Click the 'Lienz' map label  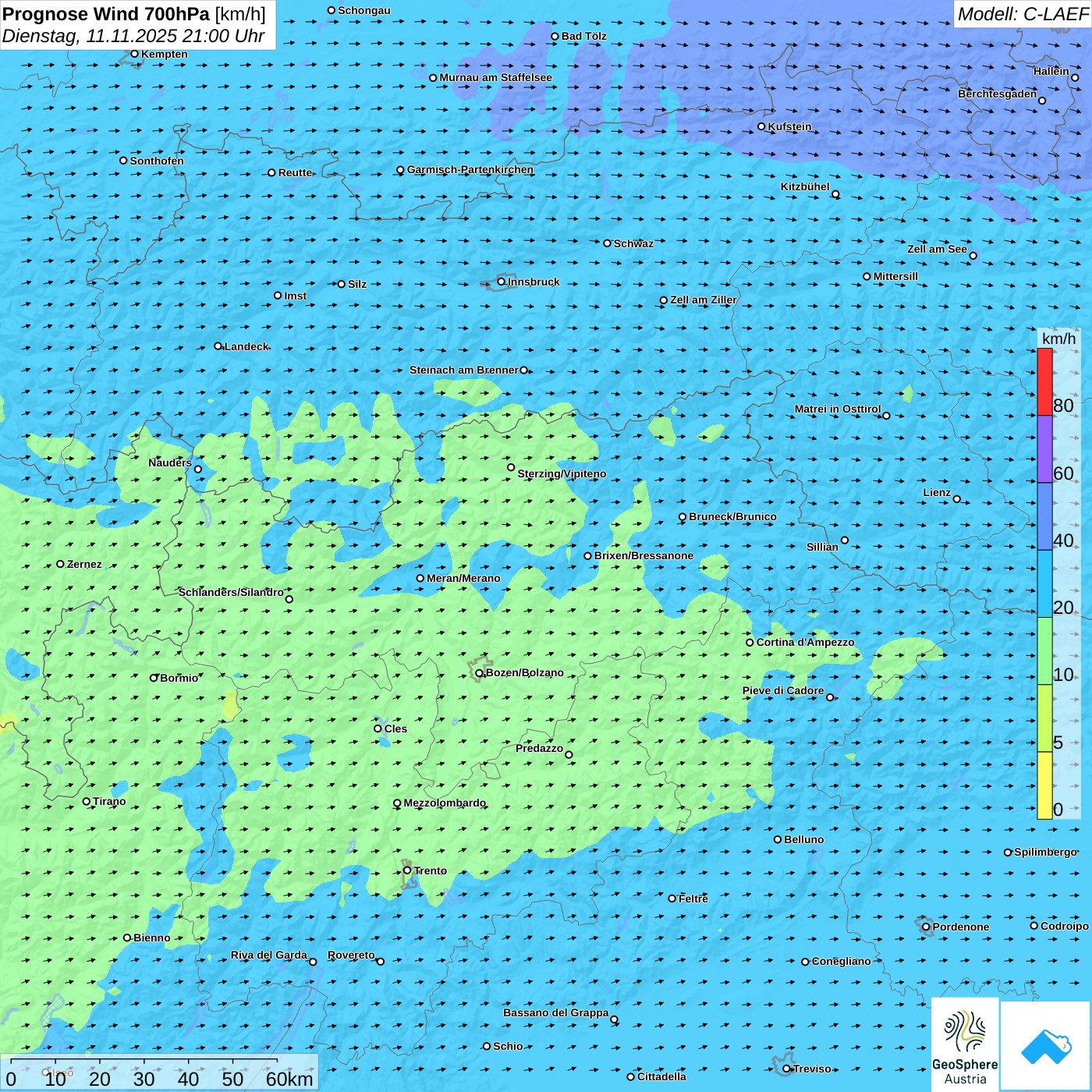tap(937, 492)
